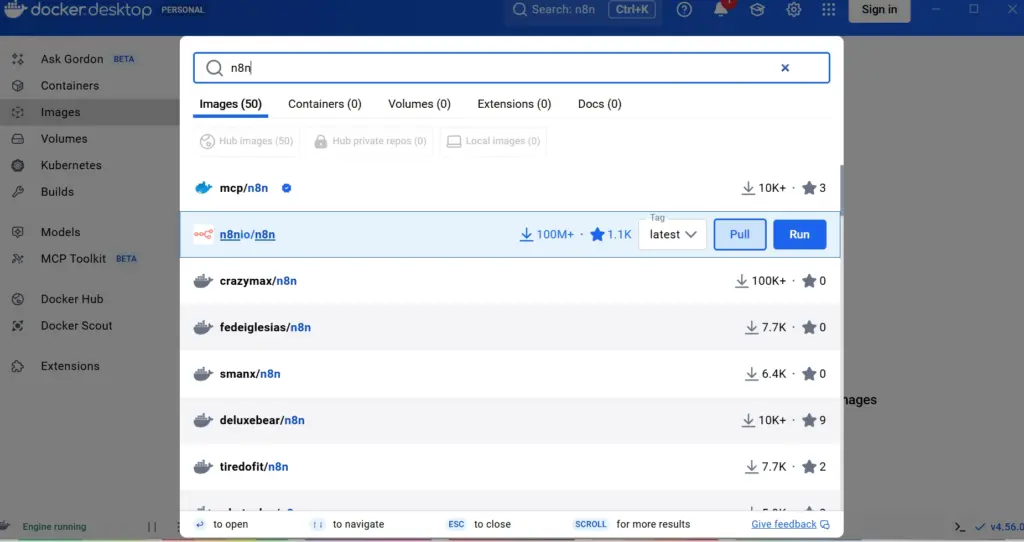Screen dimensions: 1024x542
Task: Switch to the Docs (0) tab
Action: click(600, 104)
